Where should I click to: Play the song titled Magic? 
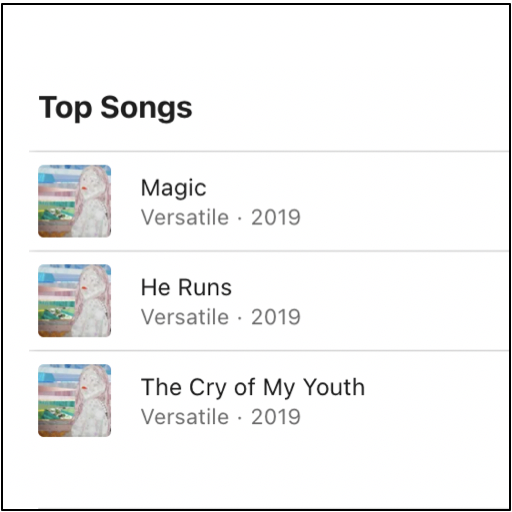173,188
